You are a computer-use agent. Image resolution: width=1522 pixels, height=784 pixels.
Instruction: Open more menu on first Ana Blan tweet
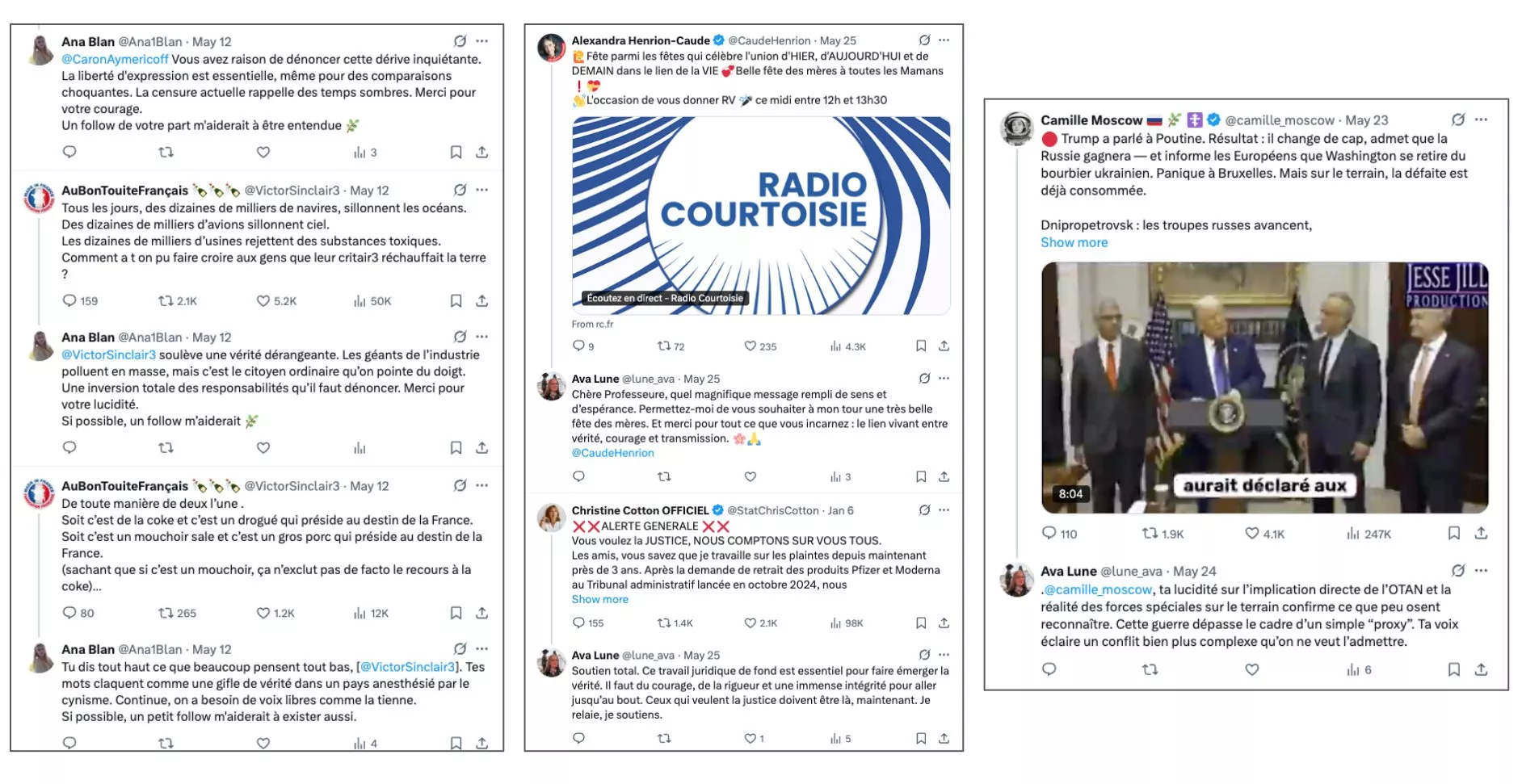482,41
